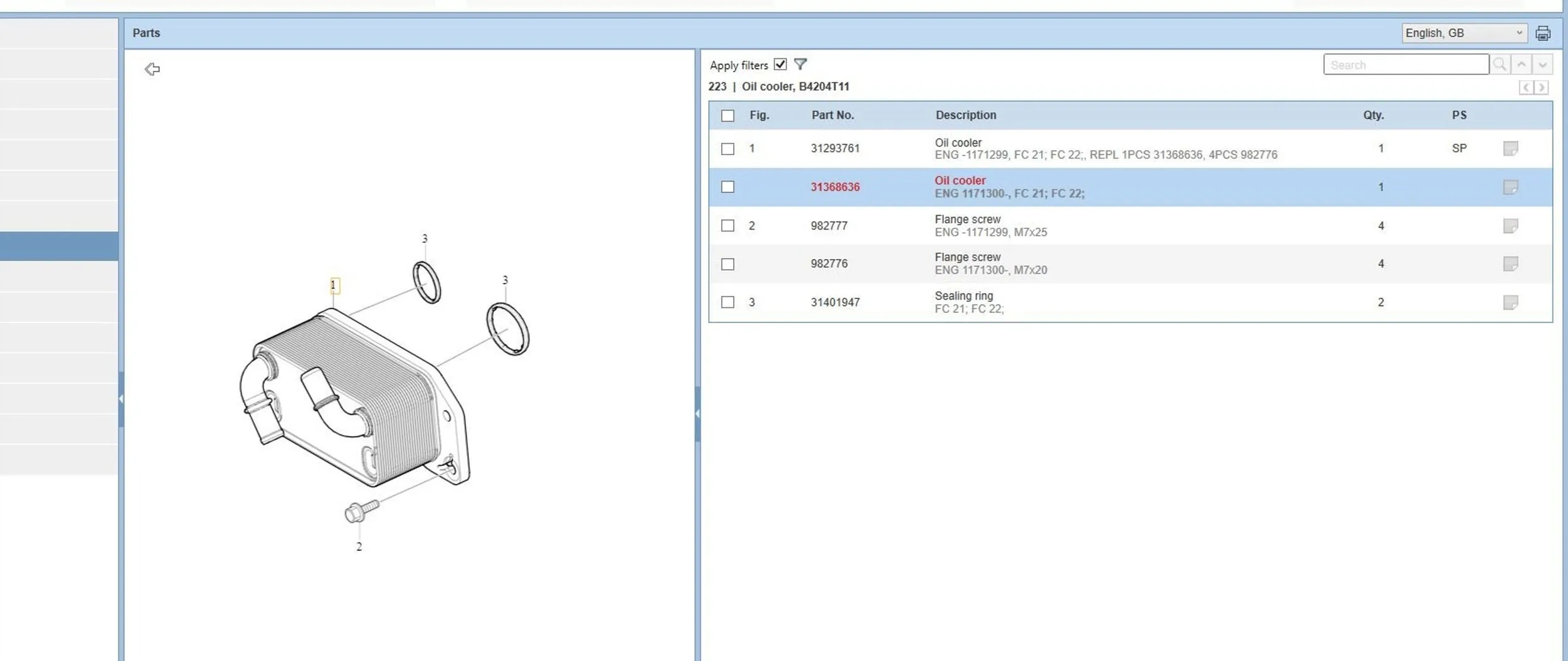Open note icon for part 31401947
Screen dimensions: 1568x661
[1510, 302]
